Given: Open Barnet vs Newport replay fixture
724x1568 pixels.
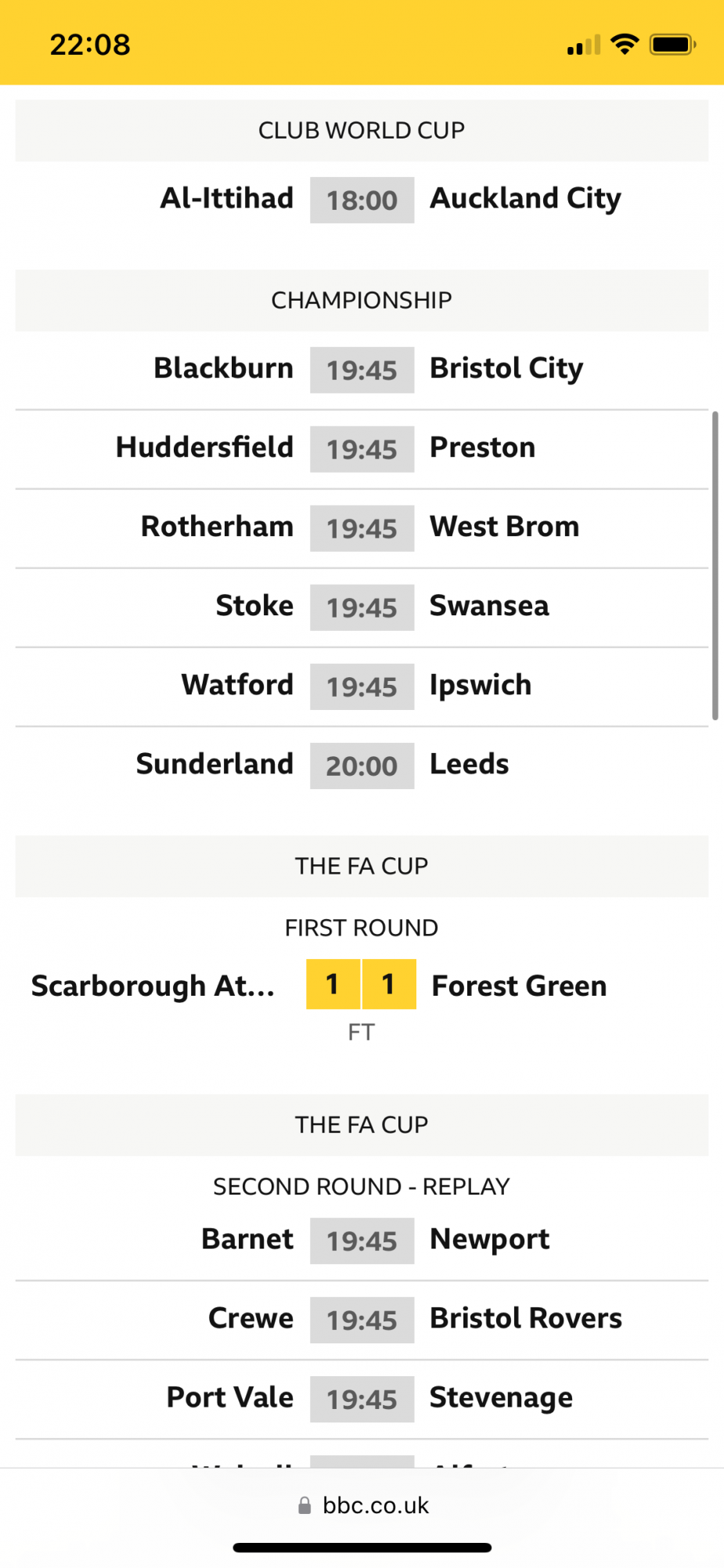Looking at the screenshot, I should click(x=362, y=1240).
